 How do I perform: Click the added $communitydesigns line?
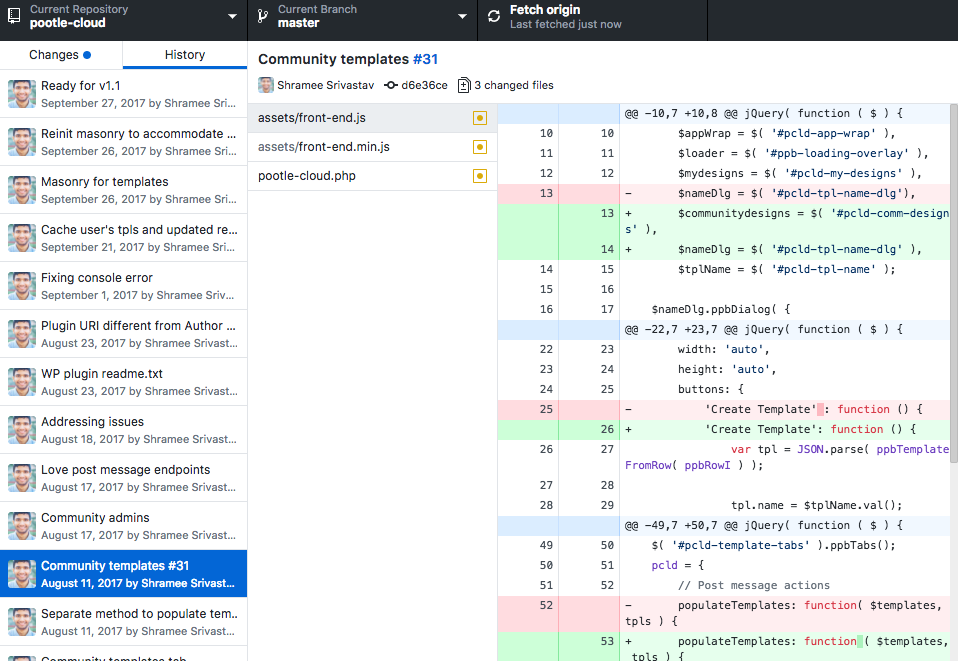(724, 221)
